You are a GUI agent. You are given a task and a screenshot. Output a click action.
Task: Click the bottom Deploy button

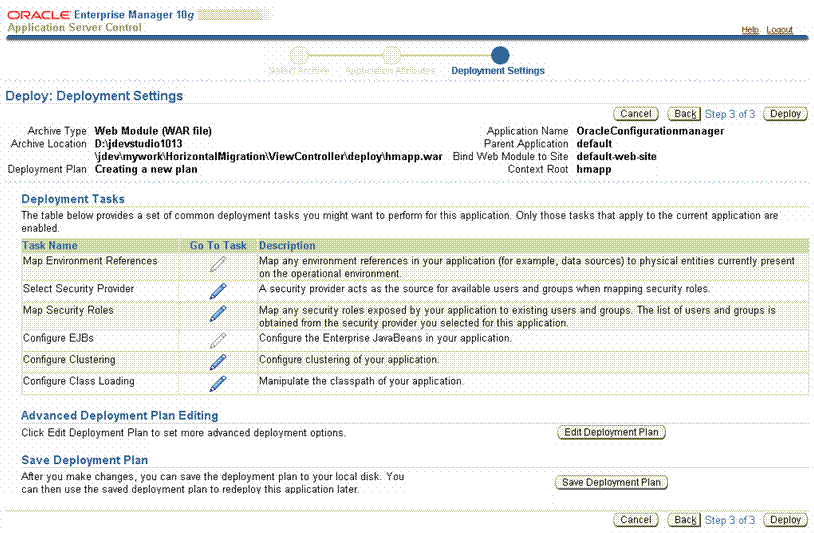pos(785,520)
